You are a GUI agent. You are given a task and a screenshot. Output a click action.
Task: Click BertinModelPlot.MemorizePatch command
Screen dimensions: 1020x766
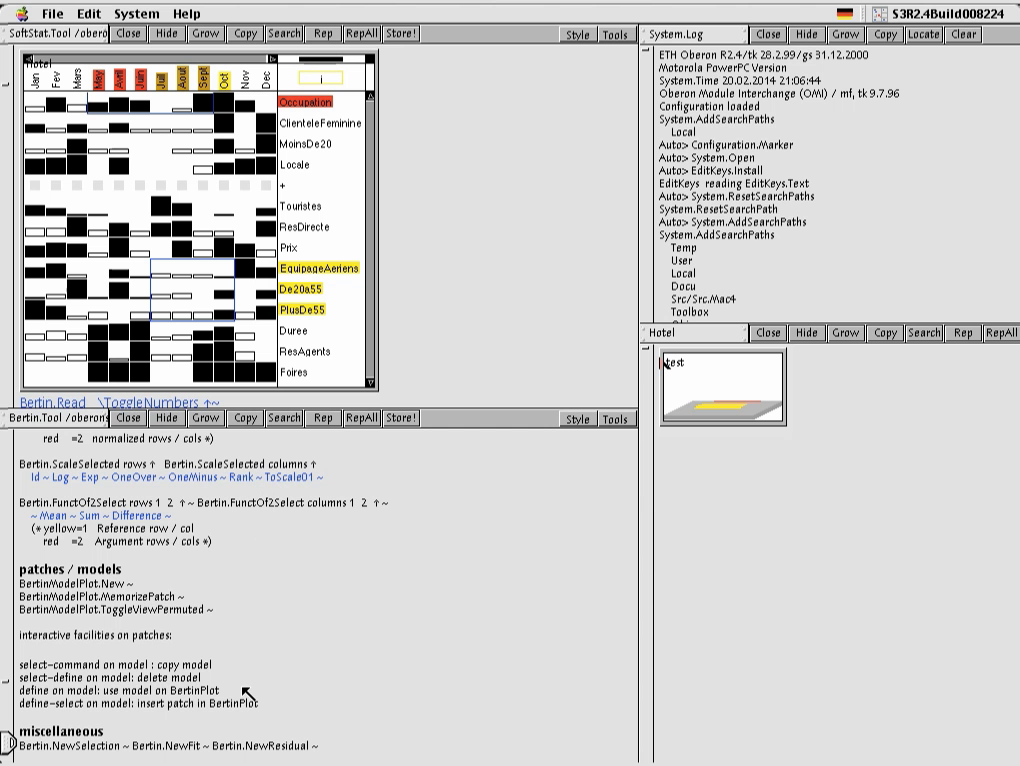tap(97, 596)
